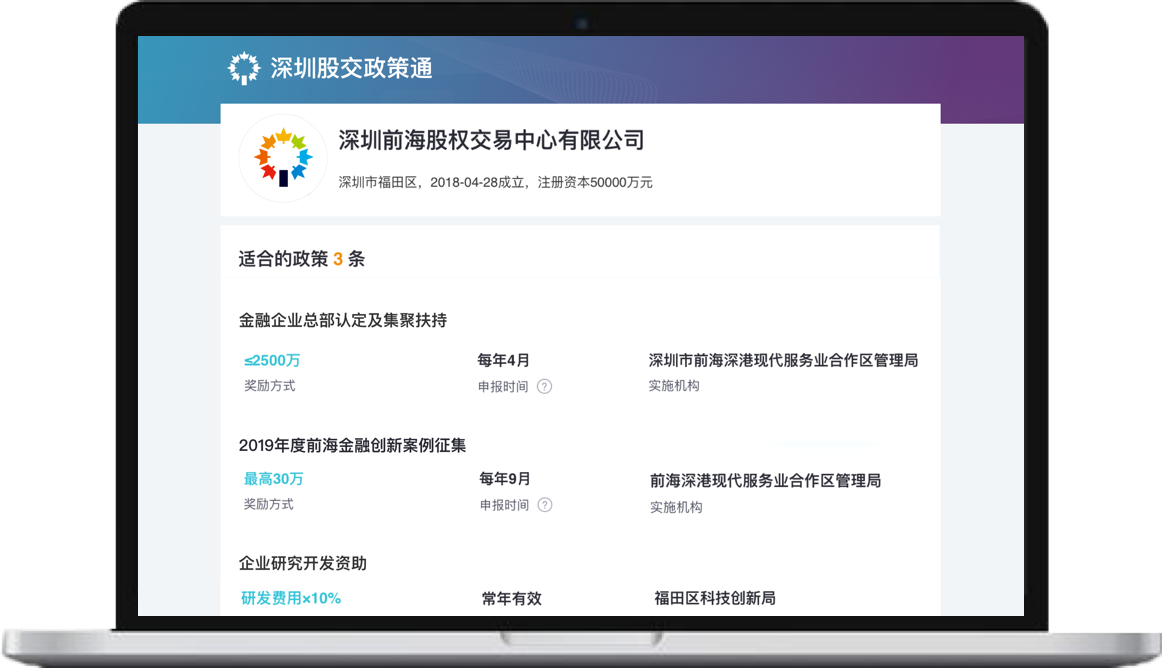Show help for 每年4月 申报时间
This screenshot has width=1162, height=668.
(x=545, y=386)
